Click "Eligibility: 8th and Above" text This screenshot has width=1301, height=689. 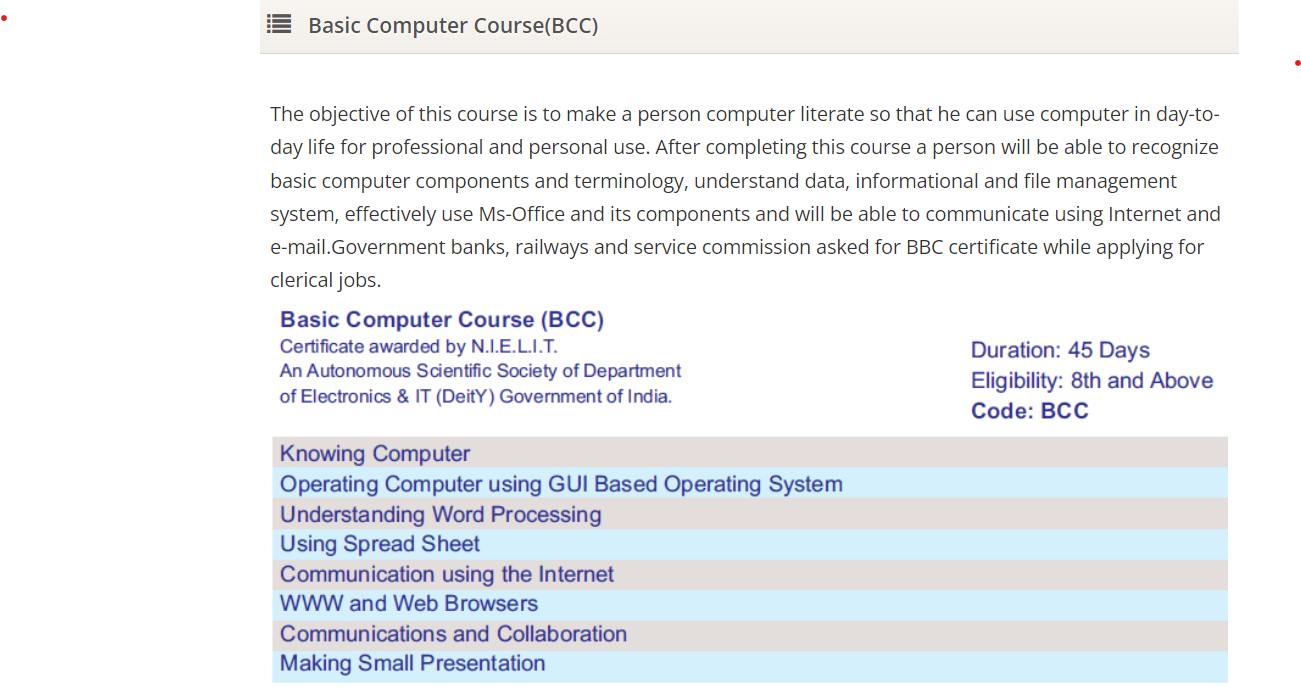[1092, 381]
